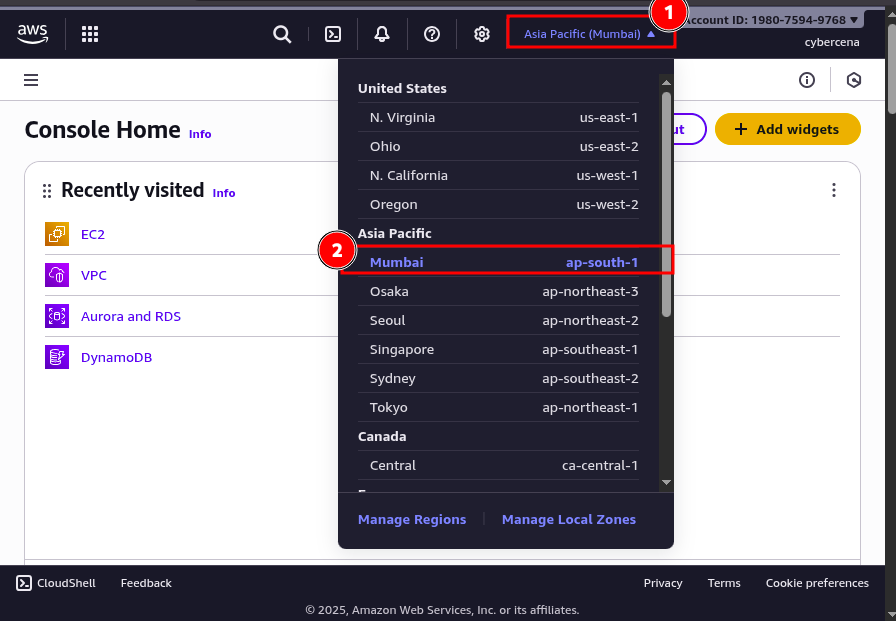Open the Info link beside Recently visited
Image resolution: width=896 pixels, height=621 pixels.
pos(224,193)
